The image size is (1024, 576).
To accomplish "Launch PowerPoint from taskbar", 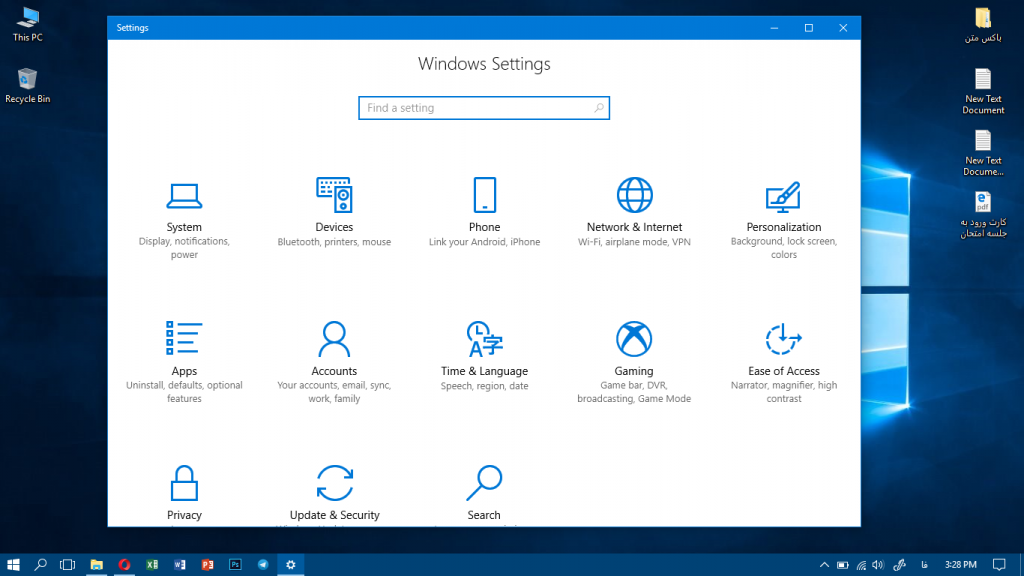I will point(208,564).
